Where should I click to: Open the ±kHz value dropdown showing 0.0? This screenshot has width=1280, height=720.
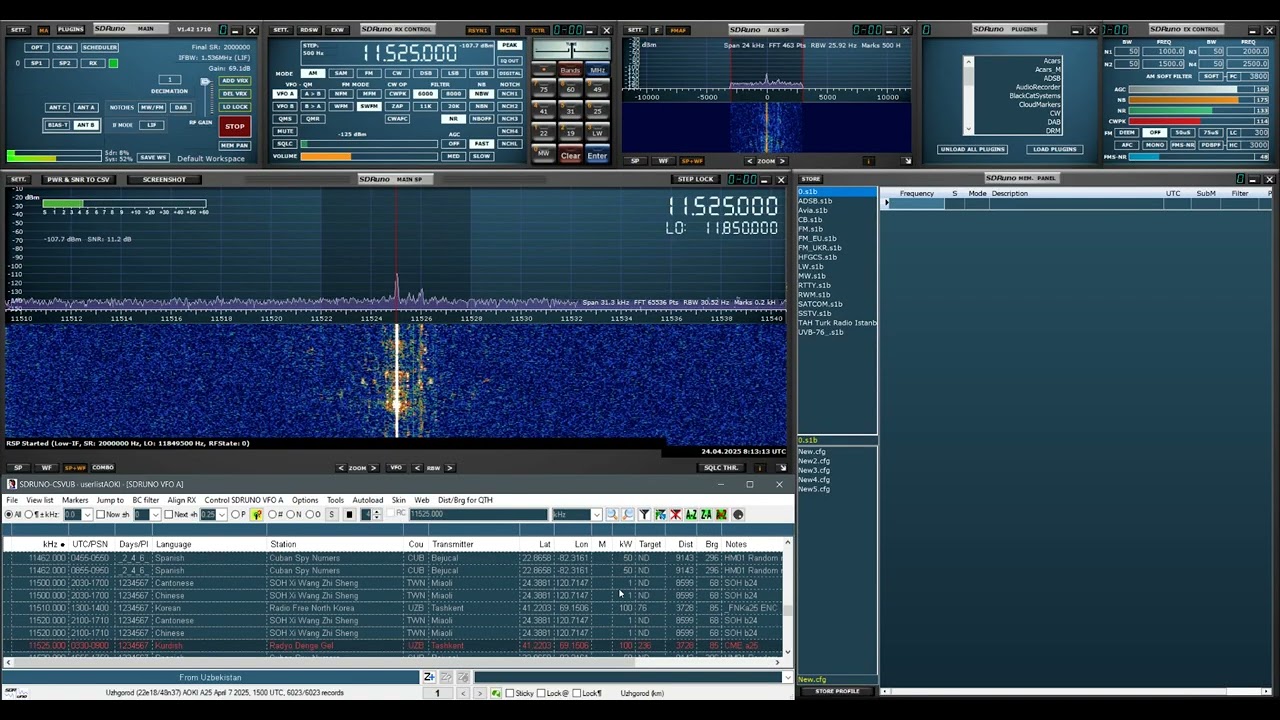coord(87,514)
